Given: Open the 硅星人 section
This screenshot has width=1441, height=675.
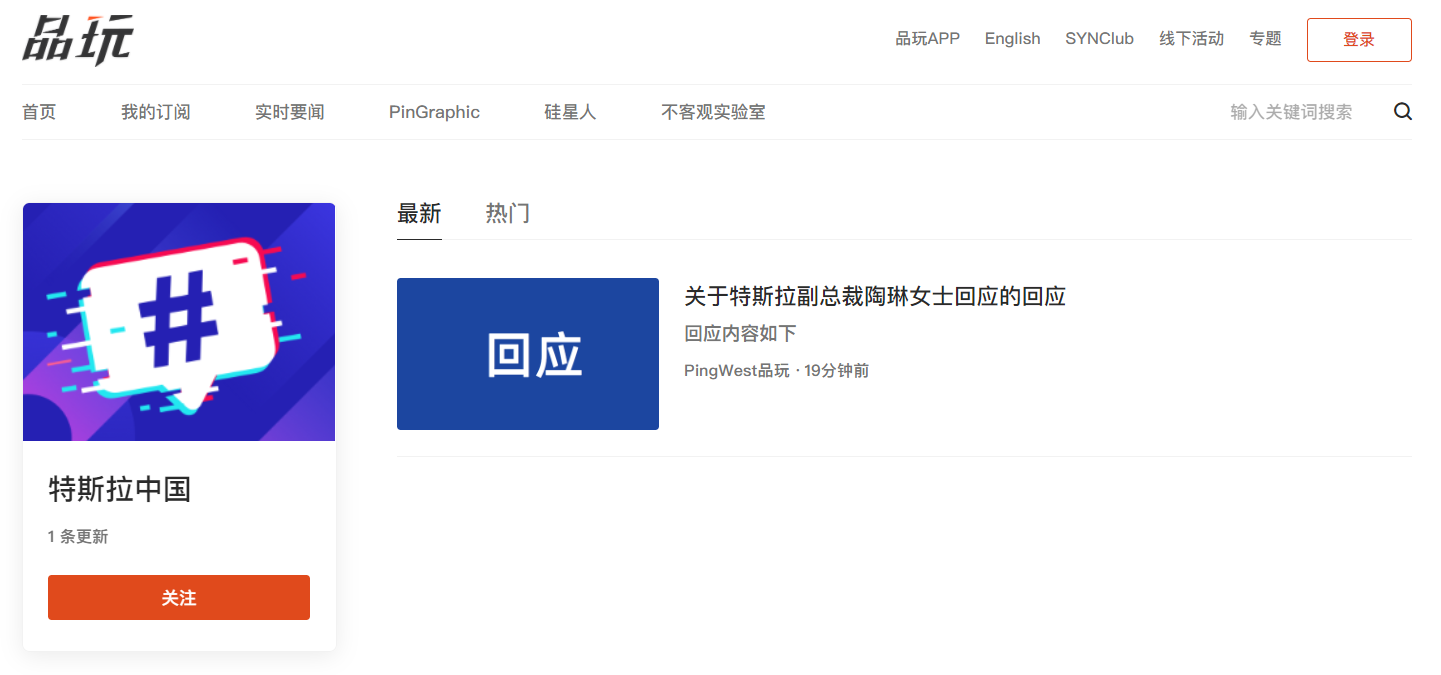Looking at the screenshot, I should pyautogui.click(x=570, y=112).
